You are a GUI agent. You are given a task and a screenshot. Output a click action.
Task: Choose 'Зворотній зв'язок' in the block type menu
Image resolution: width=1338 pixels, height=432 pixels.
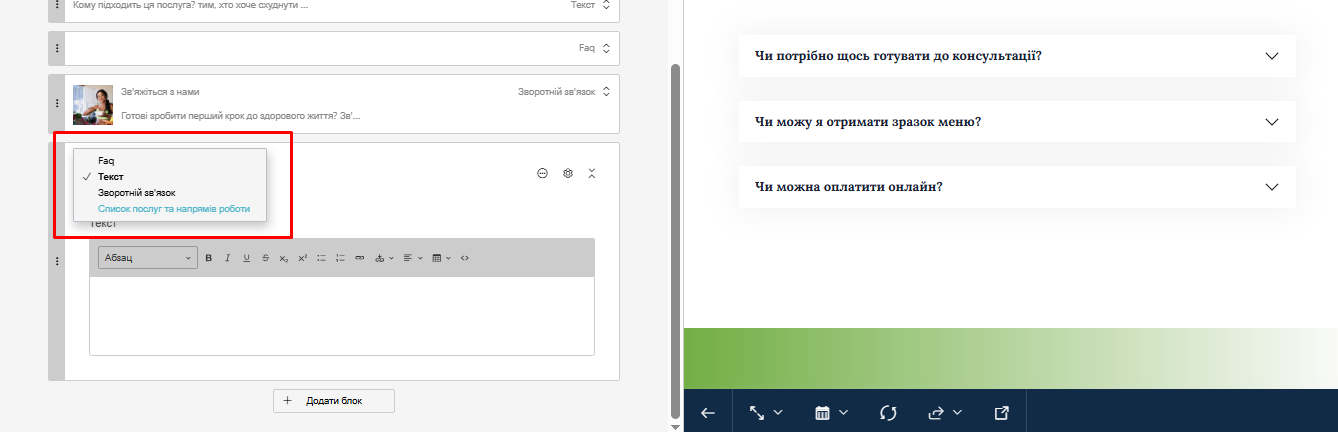pos(136,192)
